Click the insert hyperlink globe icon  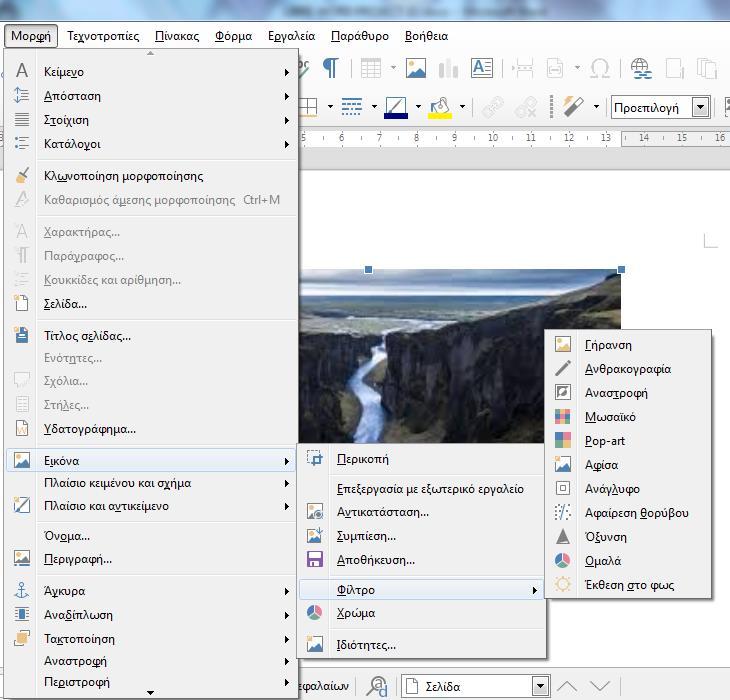pyautogui.click(x=641, y=68)
